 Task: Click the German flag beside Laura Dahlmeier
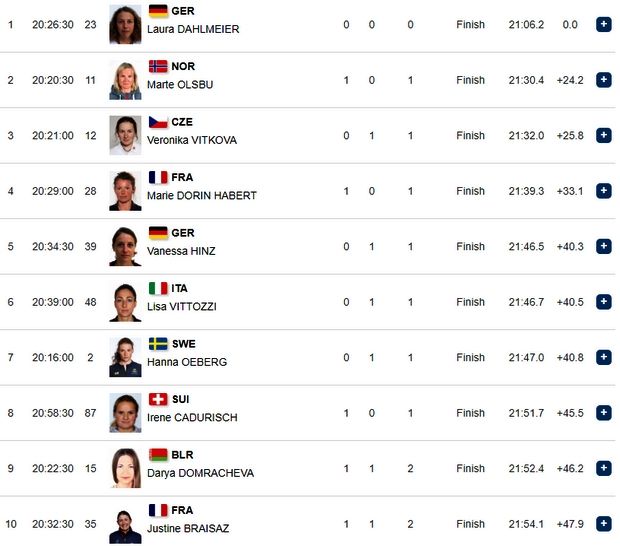(158, 11)
